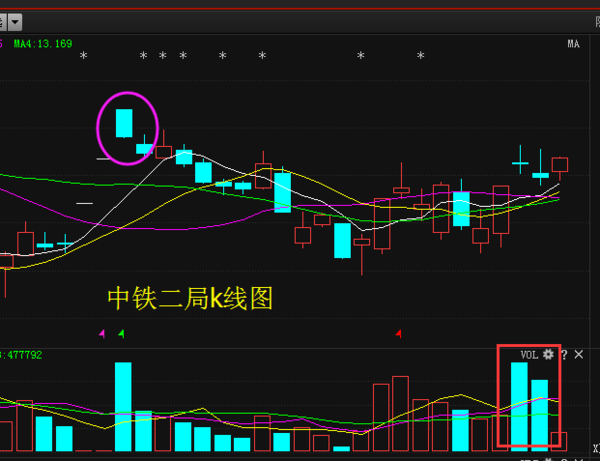Viewport: 600px width, 461px height.
Task: Select the last red candlestick at chart right
Action: pyautogui.click(x=559, y=165)
